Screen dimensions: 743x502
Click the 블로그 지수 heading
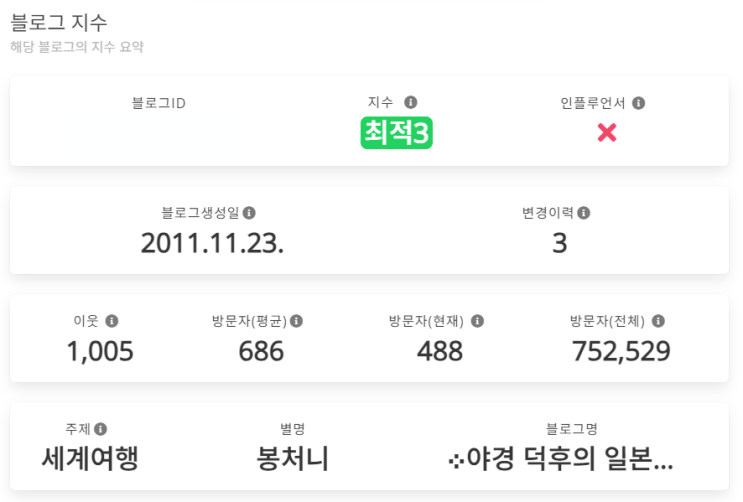(x=59, y=21)
